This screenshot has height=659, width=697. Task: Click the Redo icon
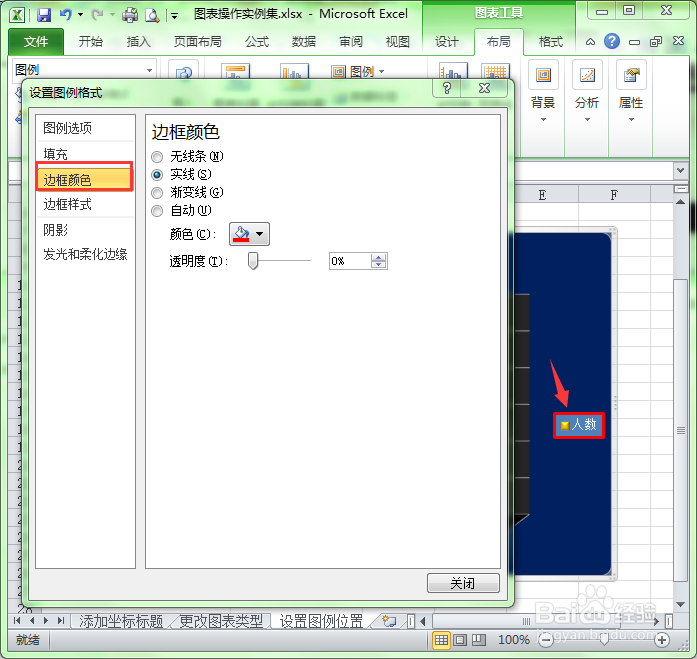click(96, 15)
